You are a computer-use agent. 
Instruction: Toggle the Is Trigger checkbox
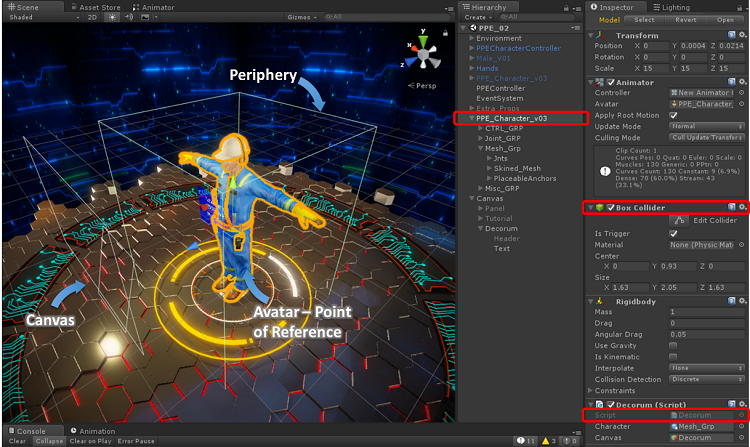click(x=673, y=233)
